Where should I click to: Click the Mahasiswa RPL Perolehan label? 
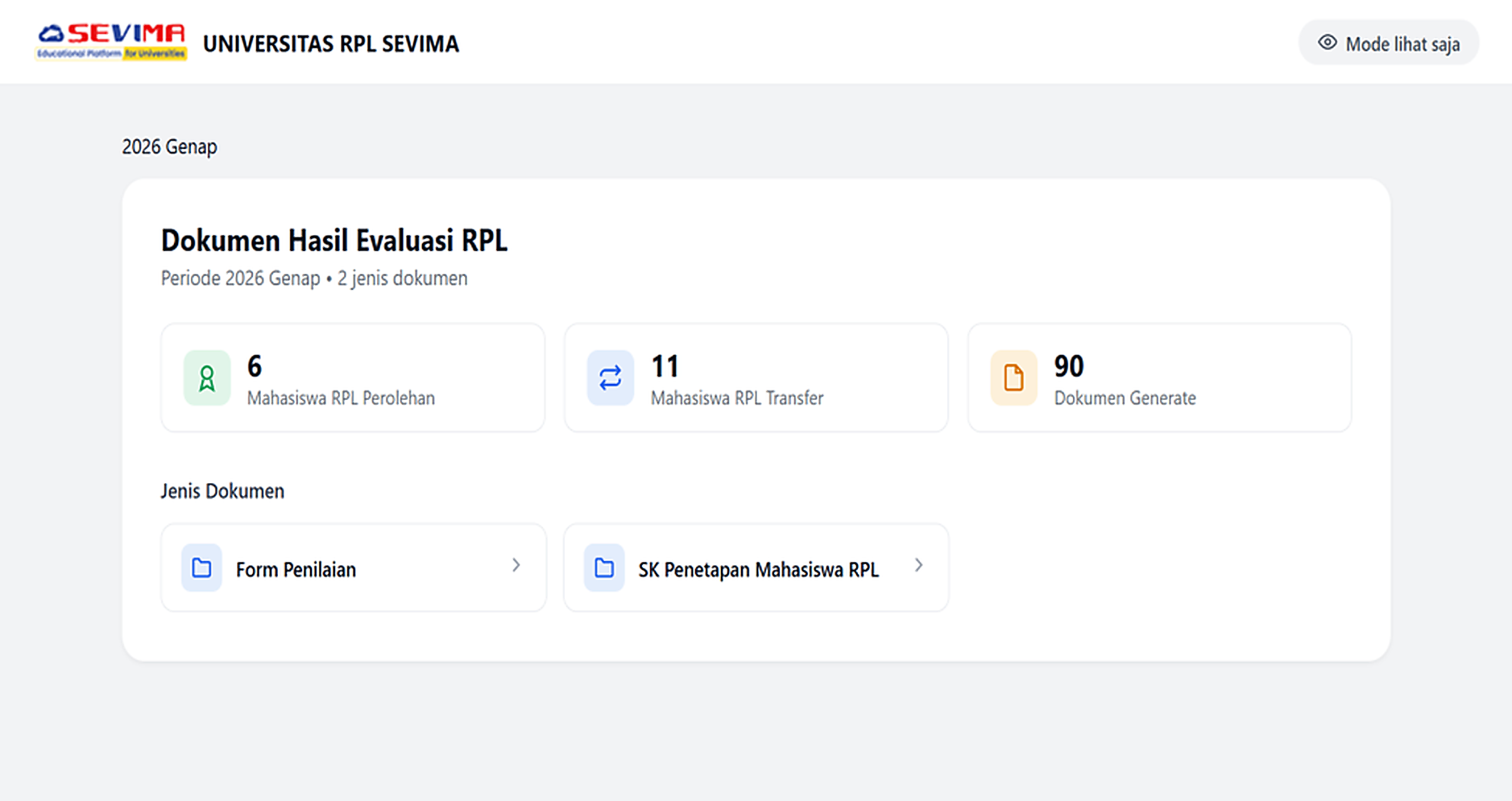(x=341, y=398)
